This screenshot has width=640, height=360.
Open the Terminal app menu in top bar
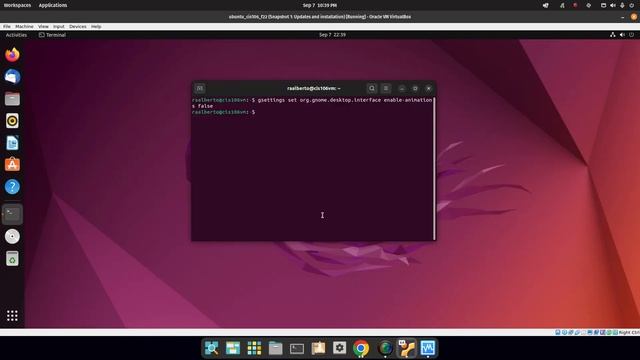pos(52,35)
